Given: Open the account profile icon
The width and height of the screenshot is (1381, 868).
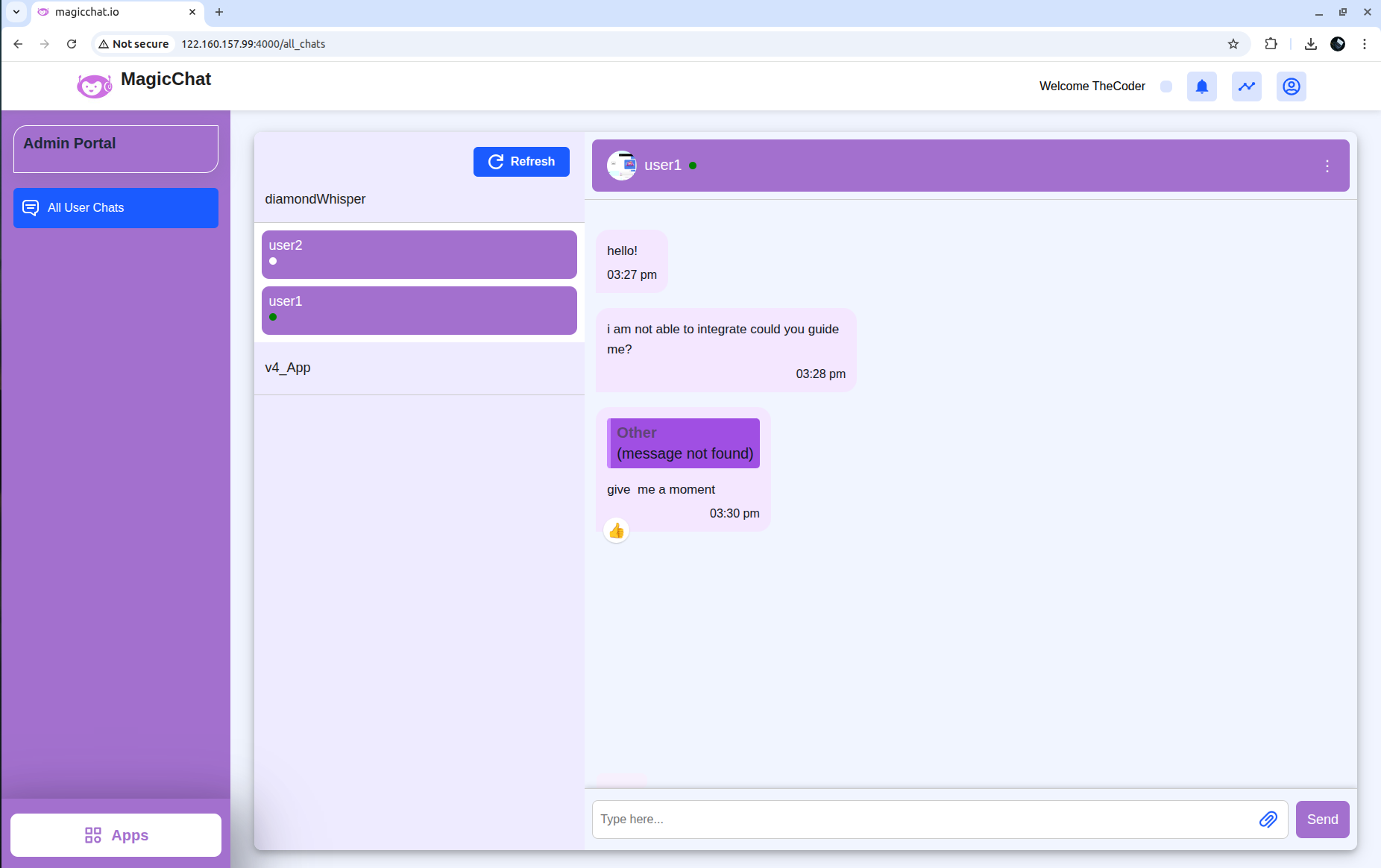Looking at the screenshot, I should point(1290,87).
